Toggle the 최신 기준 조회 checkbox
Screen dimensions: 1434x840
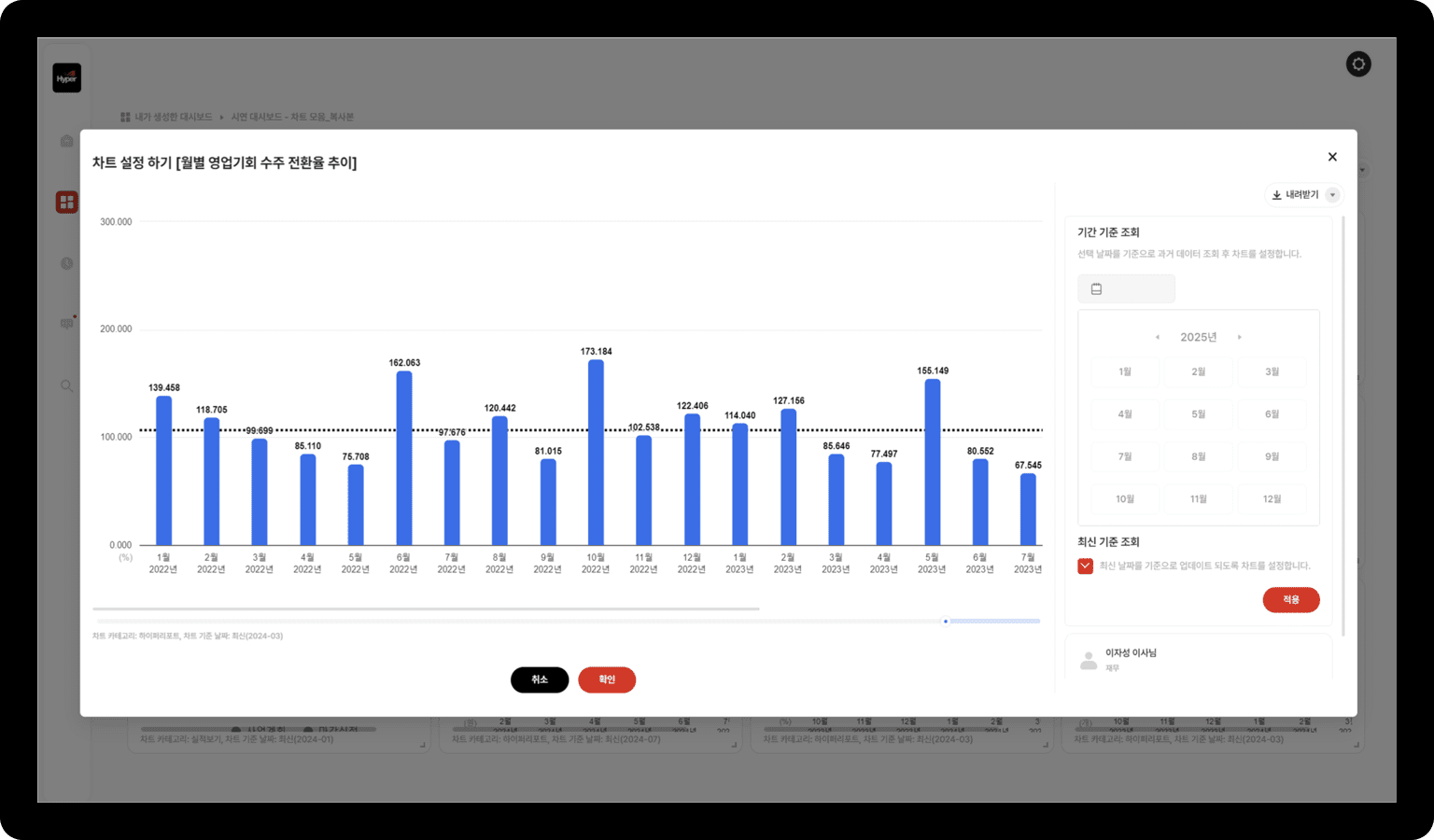click(1085, 566)
